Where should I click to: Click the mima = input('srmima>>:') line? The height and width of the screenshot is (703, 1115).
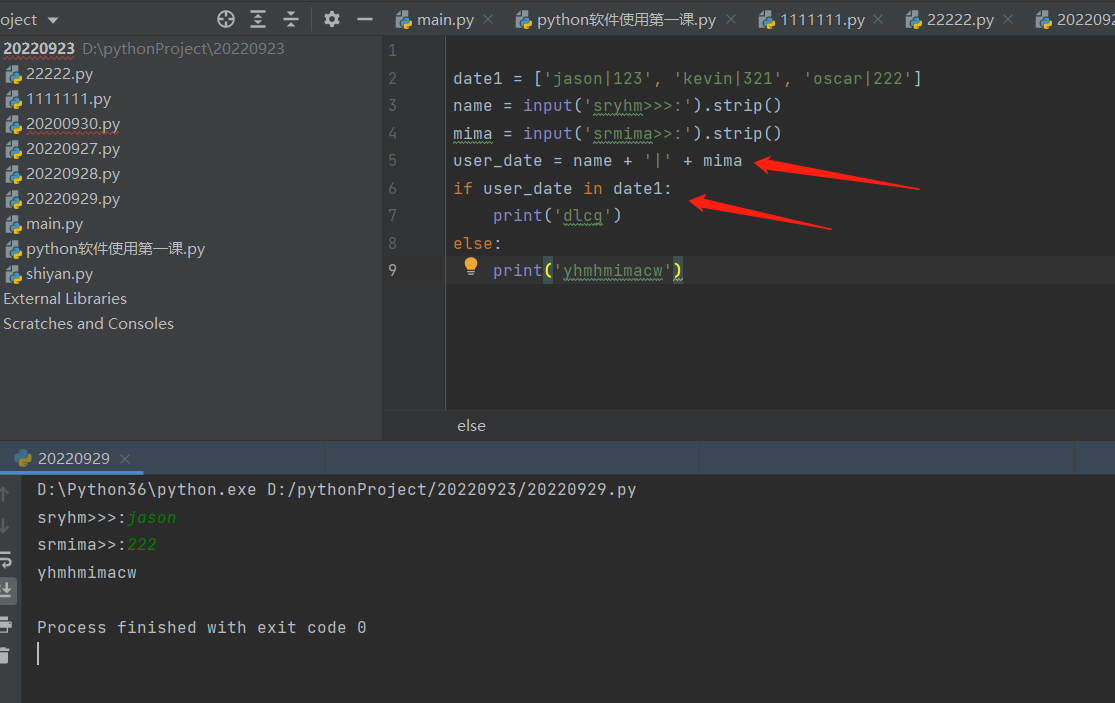[x=617, y=134]
